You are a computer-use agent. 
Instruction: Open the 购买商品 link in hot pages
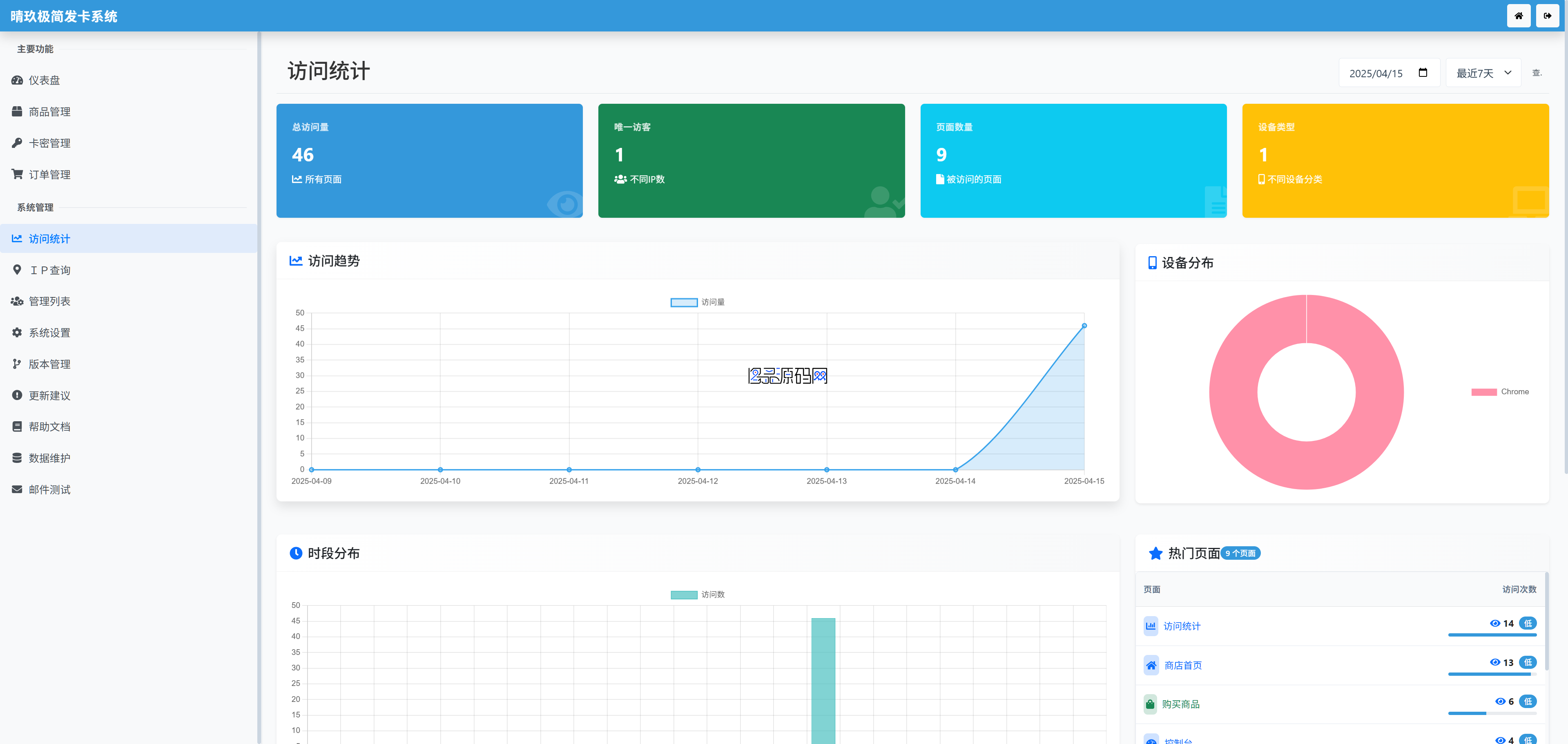click(1180, 704)
